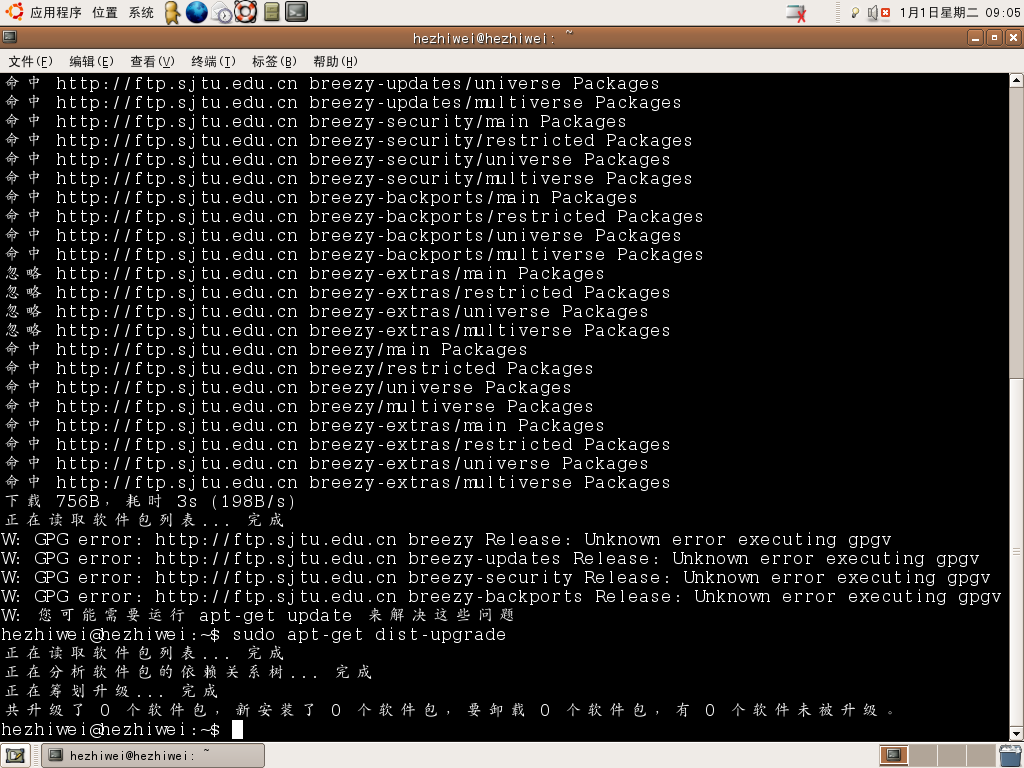Click the '共升级了 0 个软件包' summary line

click(x=451, y=710)
